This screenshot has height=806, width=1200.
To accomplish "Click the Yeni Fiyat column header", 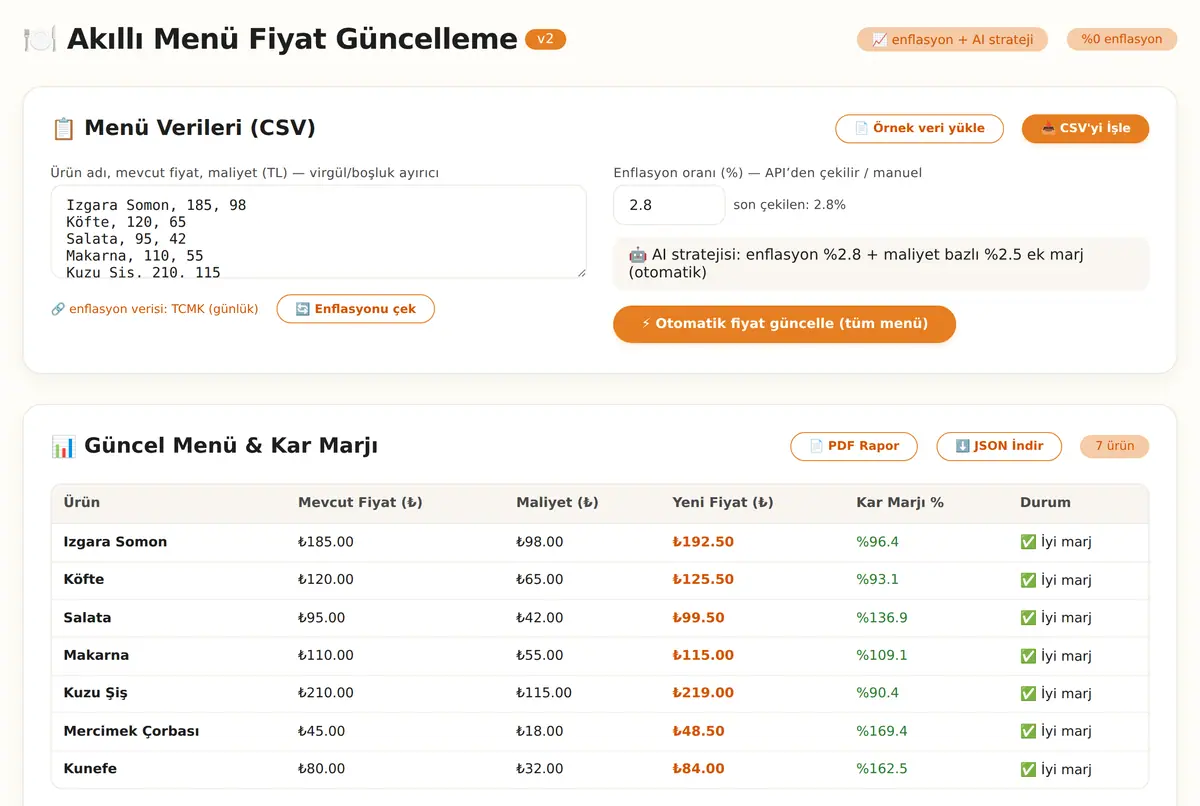I will tap(723, 503).
